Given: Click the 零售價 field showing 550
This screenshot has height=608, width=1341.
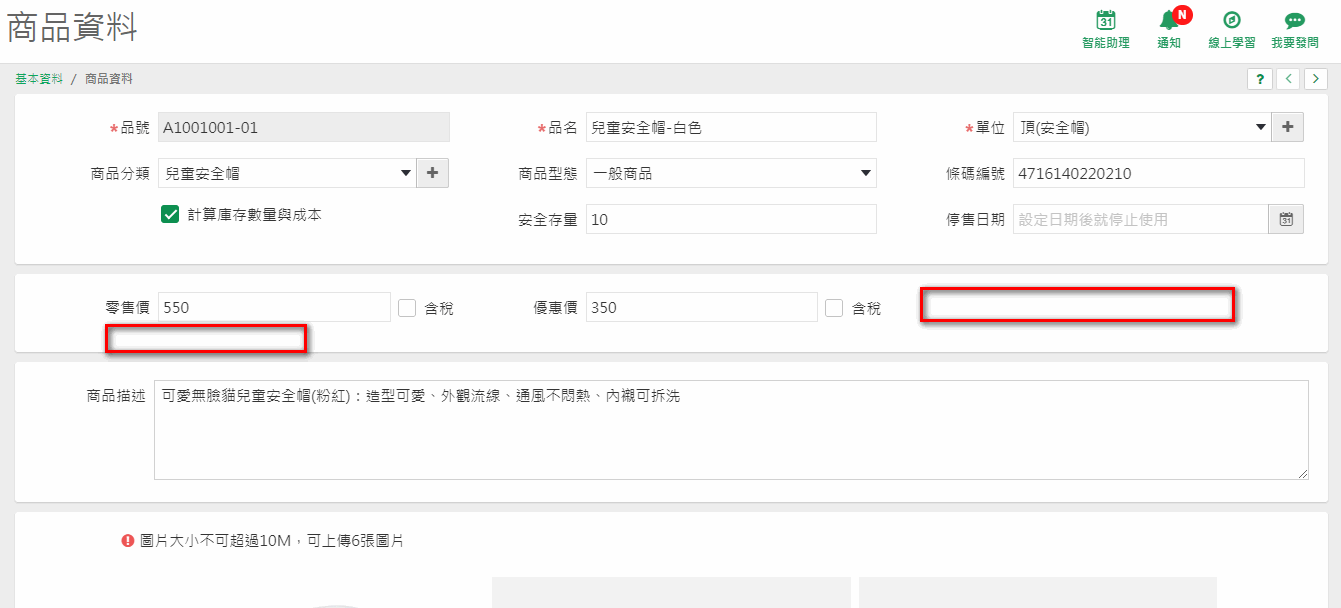Looking at the screenshot, I should point(274,307).
